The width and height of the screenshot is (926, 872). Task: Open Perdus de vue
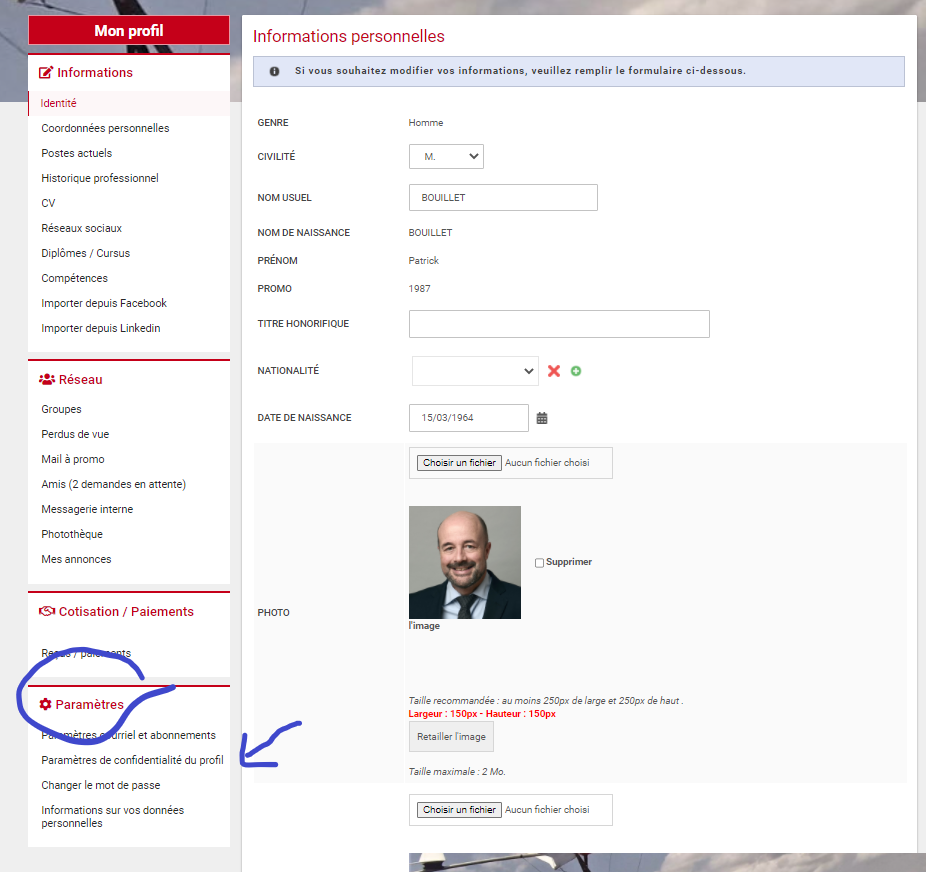point(75,434)
